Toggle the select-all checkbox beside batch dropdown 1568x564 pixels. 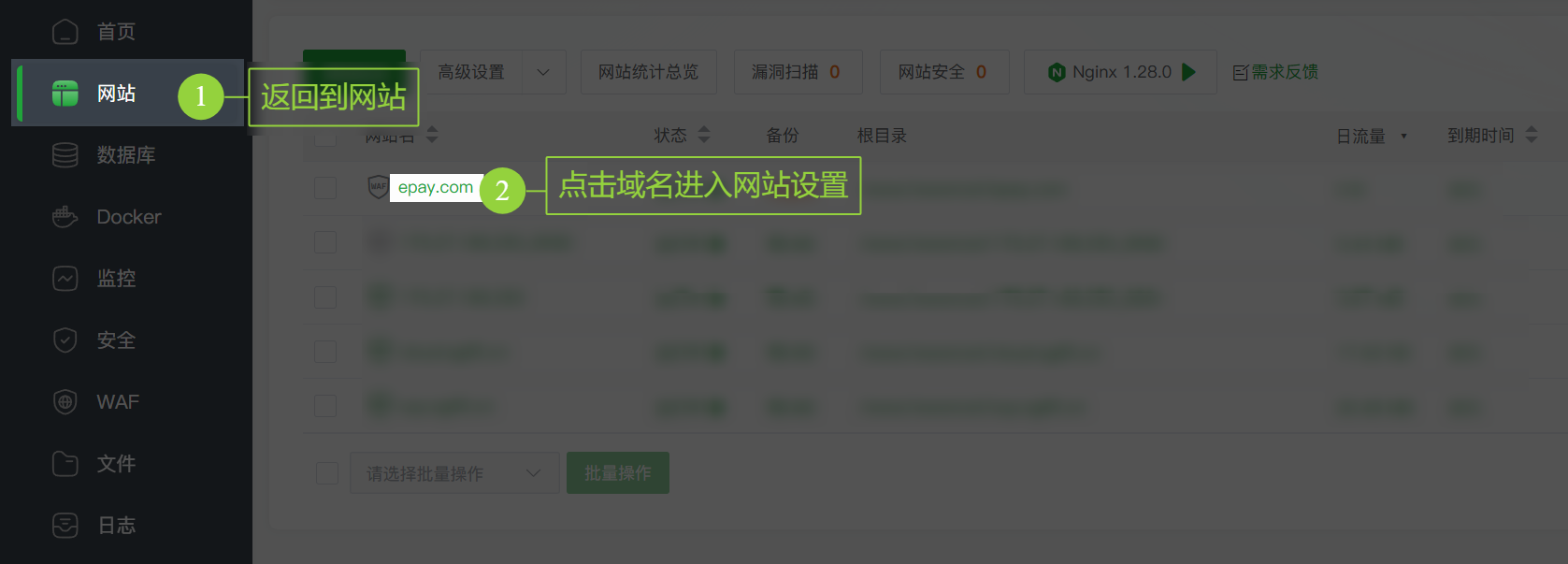[327, 473]
